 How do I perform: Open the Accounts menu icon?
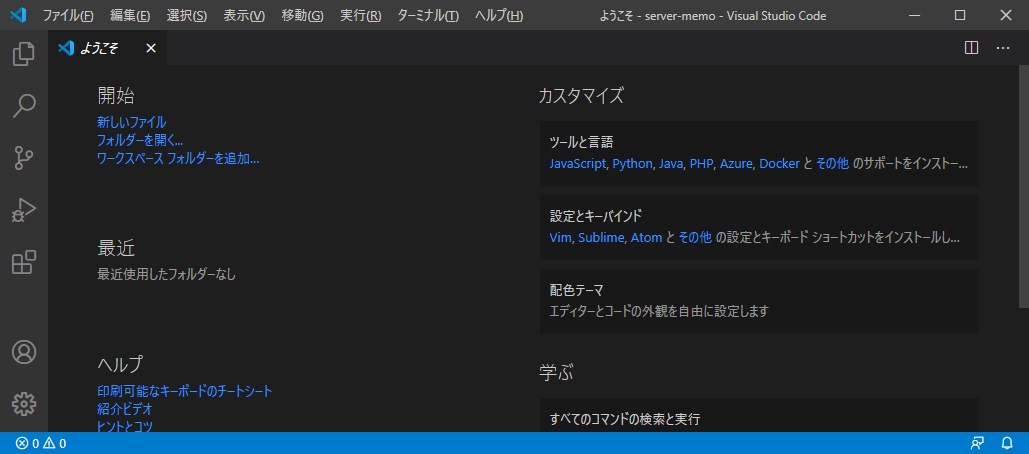24,352
